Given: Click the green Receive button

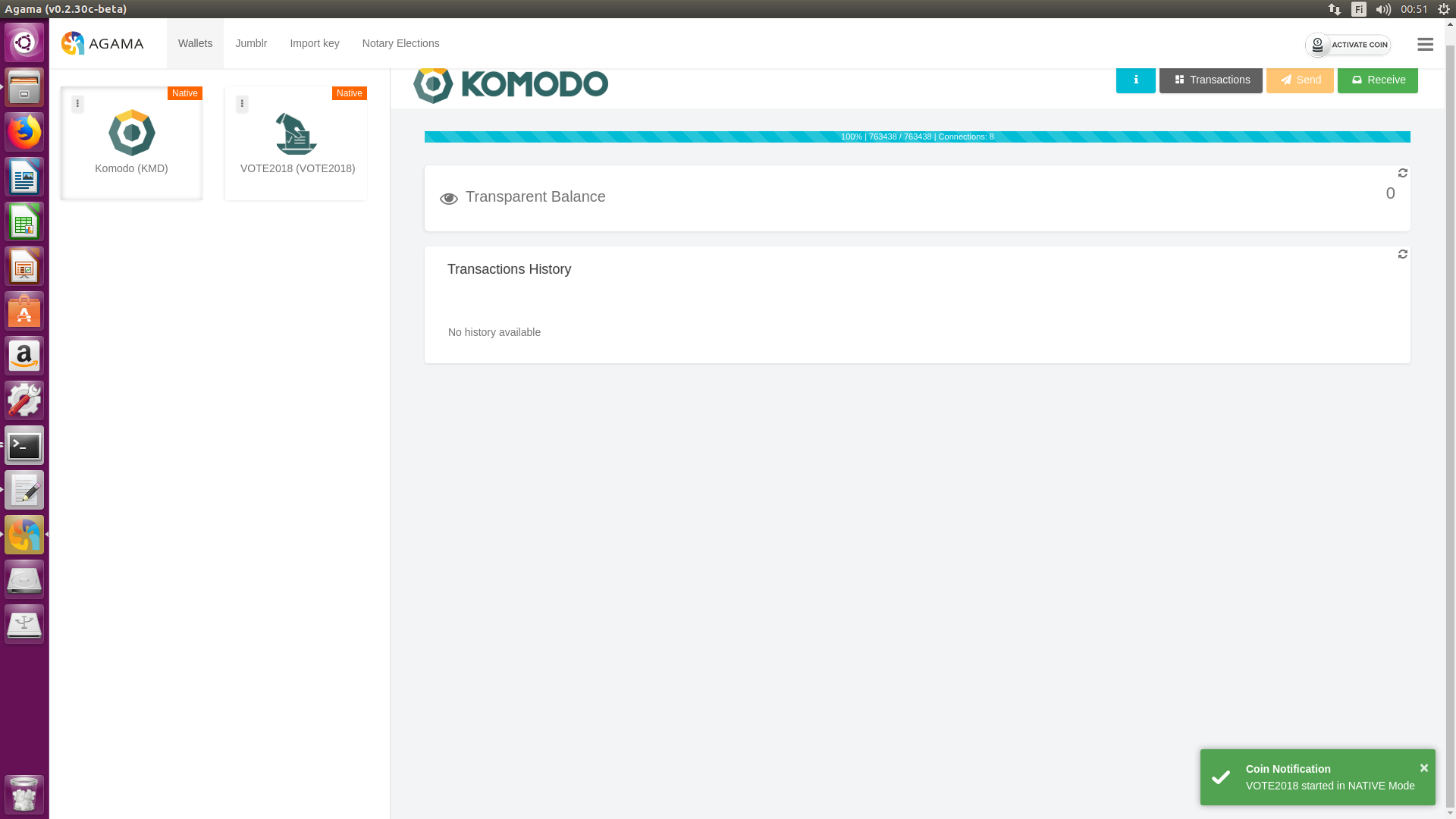Looking at the screenshot, I should pos(1377,80).
